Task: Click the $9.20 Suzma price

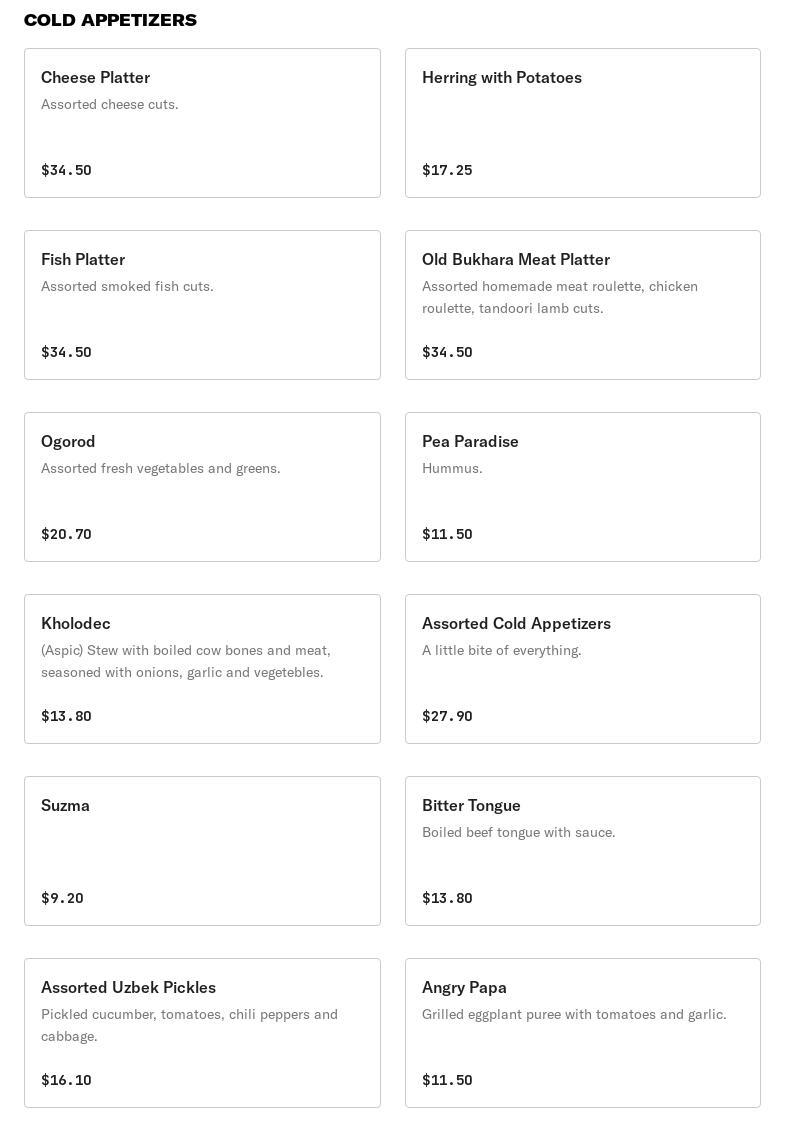Action: click(x=62, y=898)
